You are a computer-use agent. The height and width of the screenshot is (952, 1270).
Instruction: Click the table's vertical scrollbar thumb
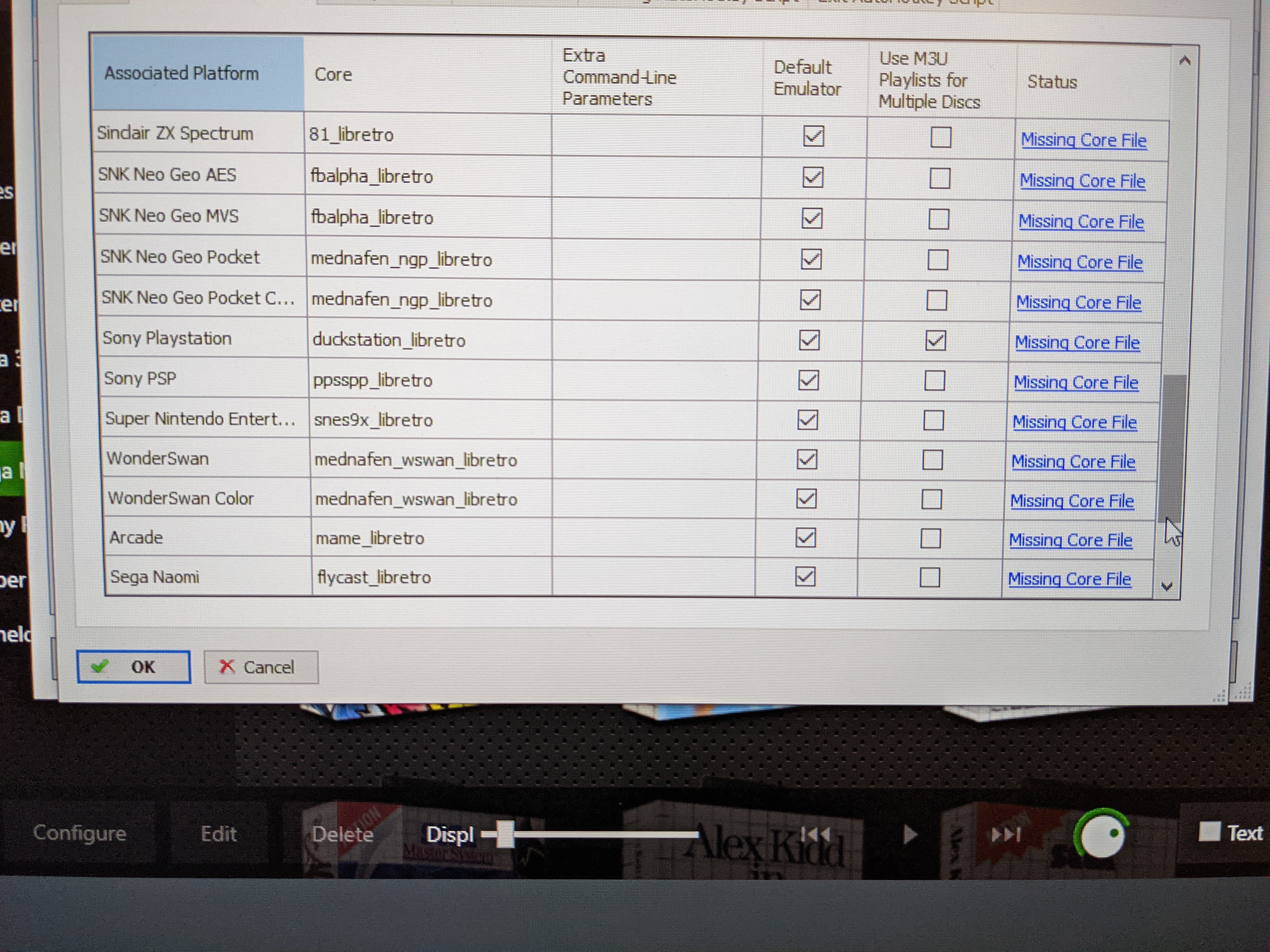(x=1172, y=449)
